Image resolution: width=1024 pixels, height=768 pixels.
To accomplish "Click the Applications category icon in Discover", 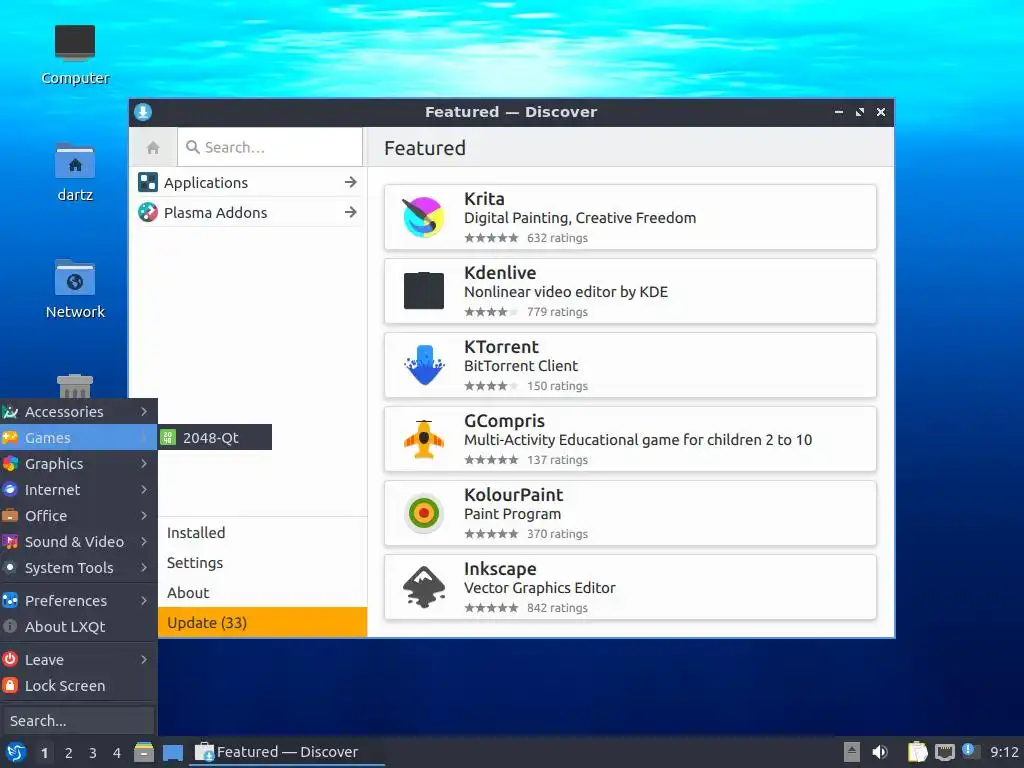I will 148,182.
